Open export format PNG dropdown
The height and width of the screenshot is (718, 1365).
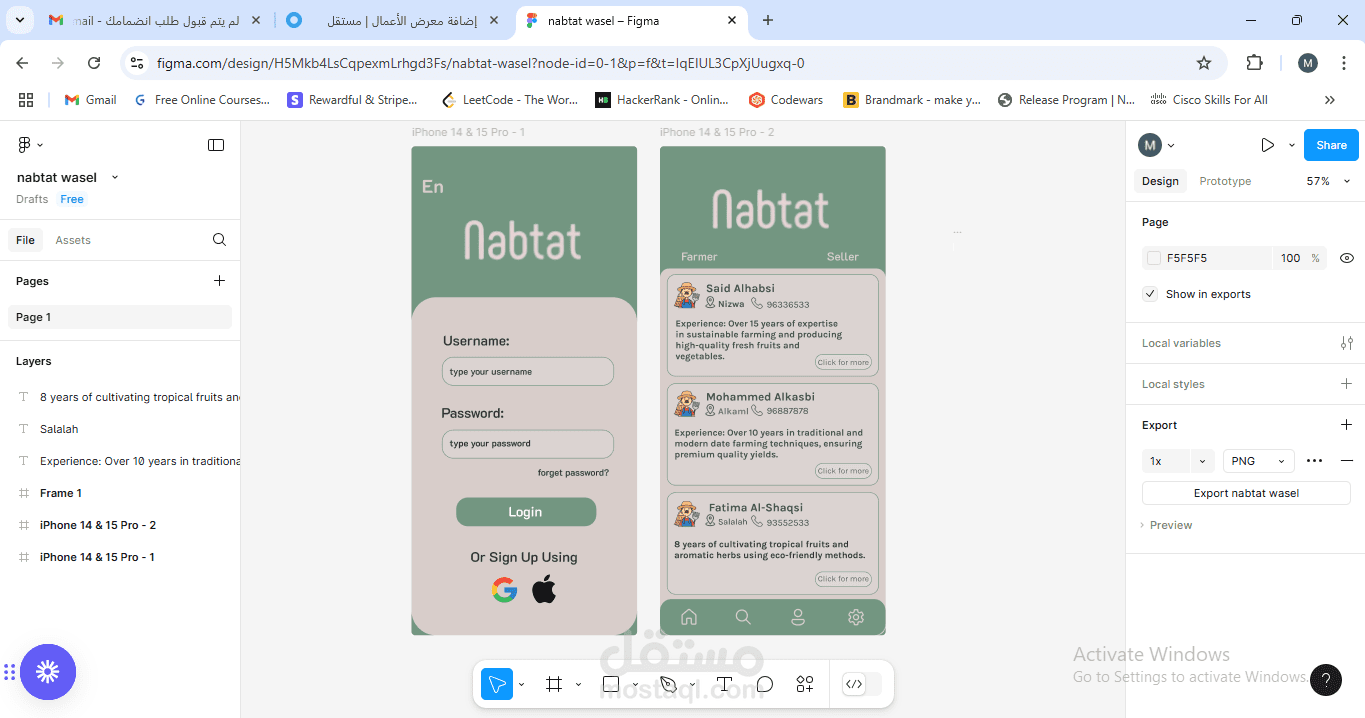(1258, 461)
